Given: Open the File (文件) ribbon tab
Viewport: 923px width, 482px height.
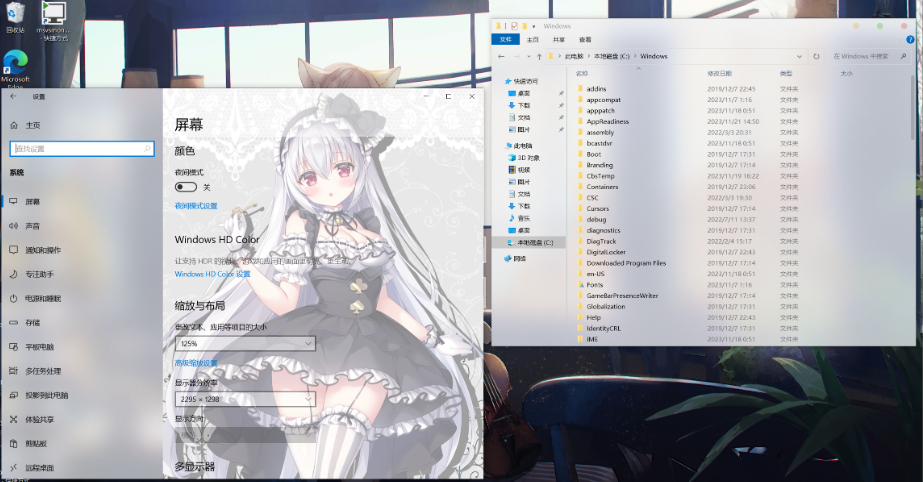Looking at the screenshot, I should coord(506,39).
